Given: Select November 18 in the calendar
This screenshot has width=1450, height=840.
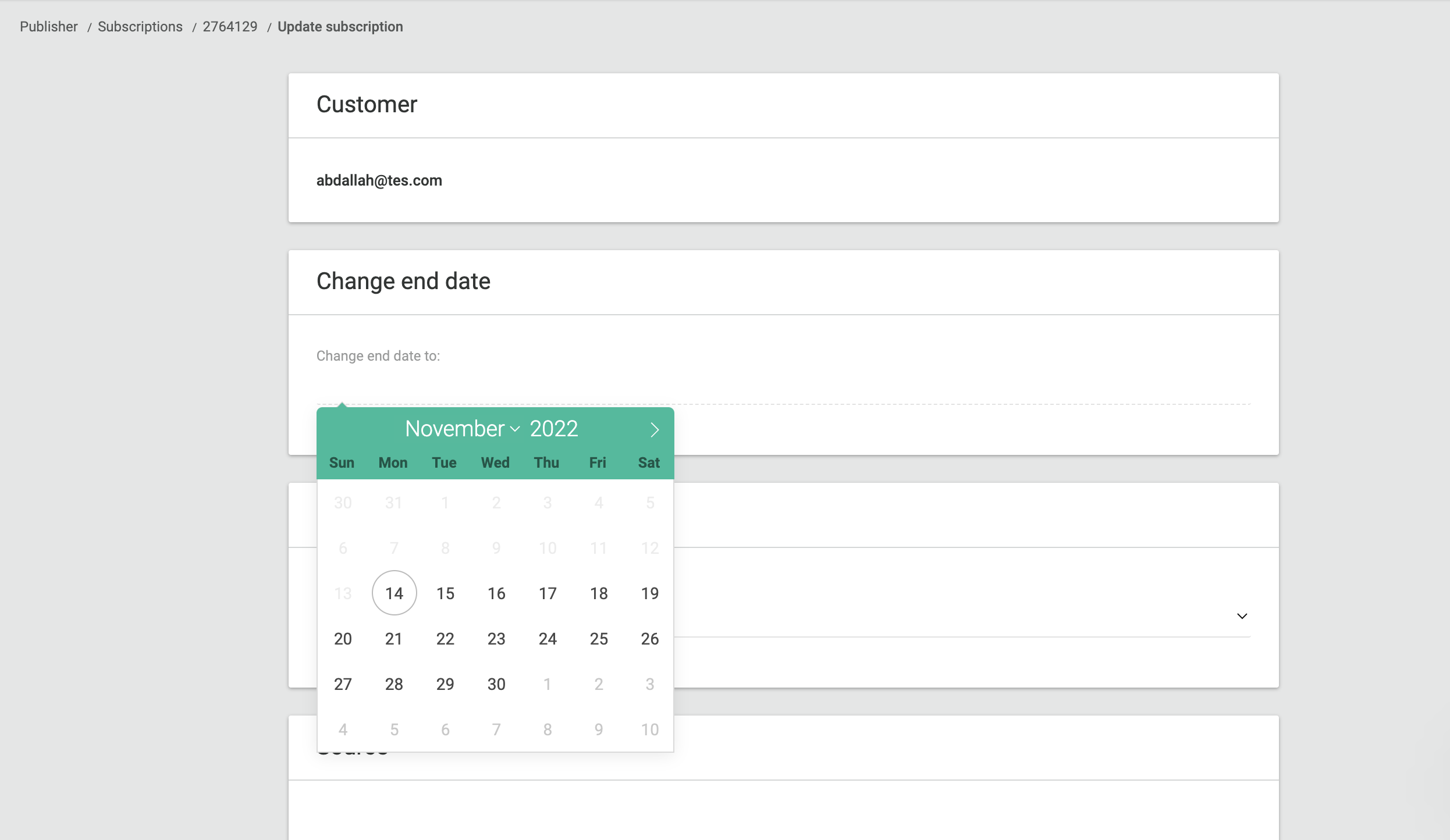Looking at the screenshot, I should point(599,593).
